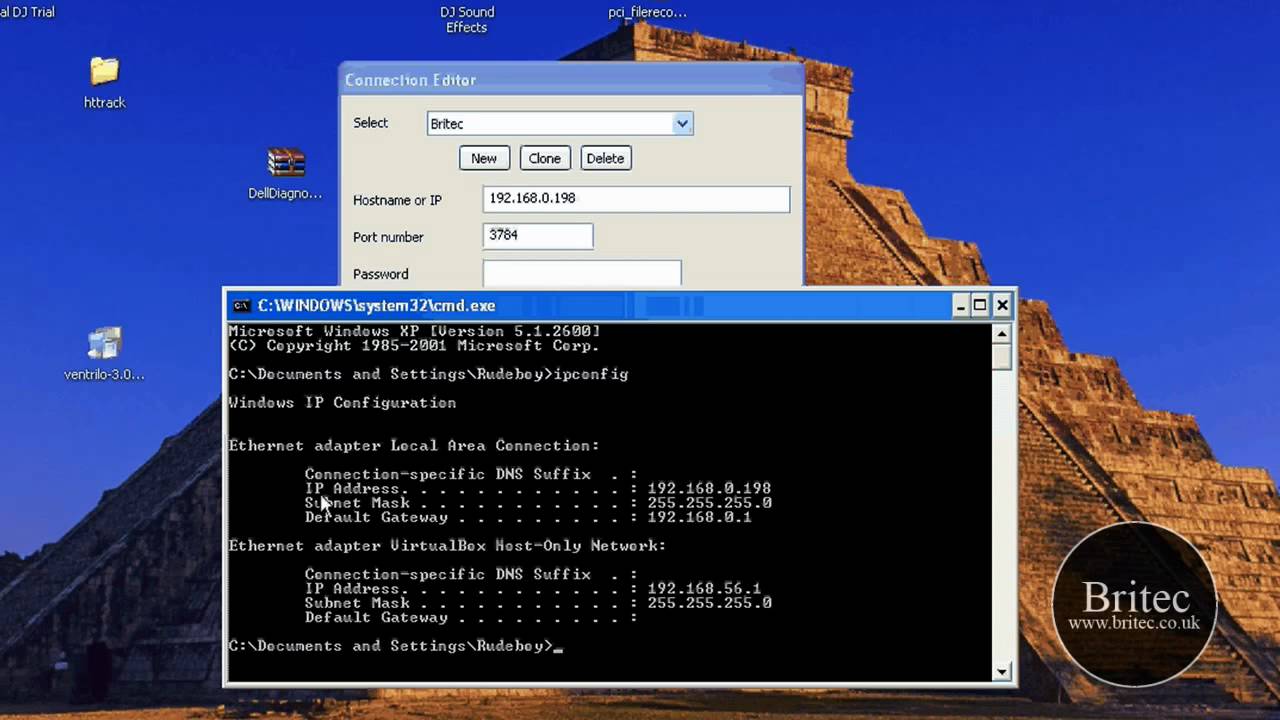The width and height of the screenshot is (1280, 720).
Task: Click the Connection Editor title bar
Action: point(571,80)
